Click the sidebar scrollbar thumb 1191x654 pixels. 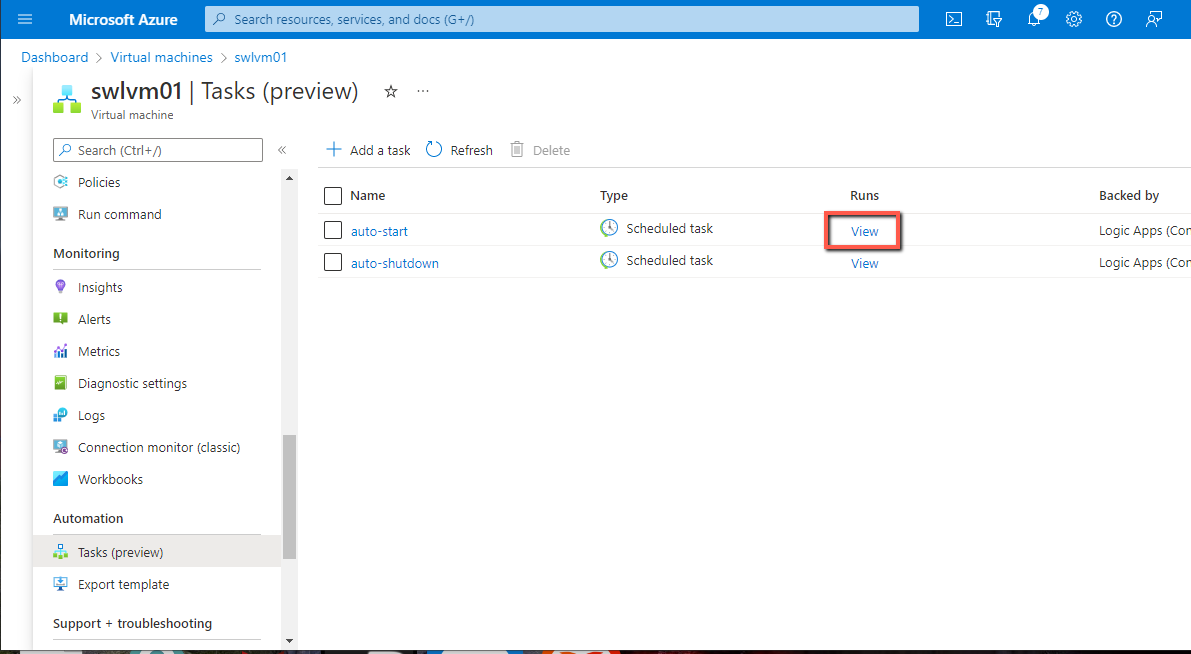289,497
